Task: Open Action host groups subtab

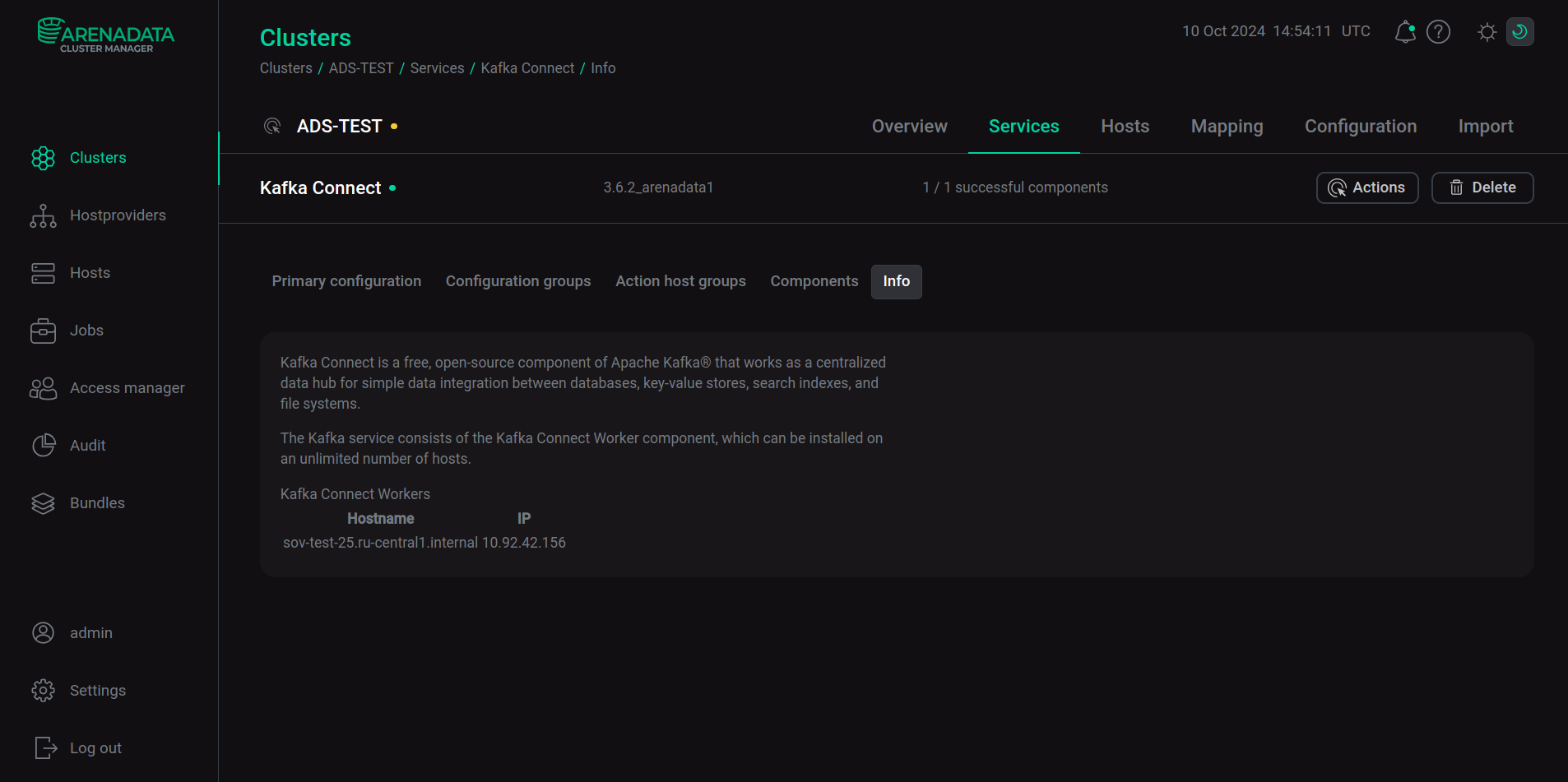Action: click(680, 281)
